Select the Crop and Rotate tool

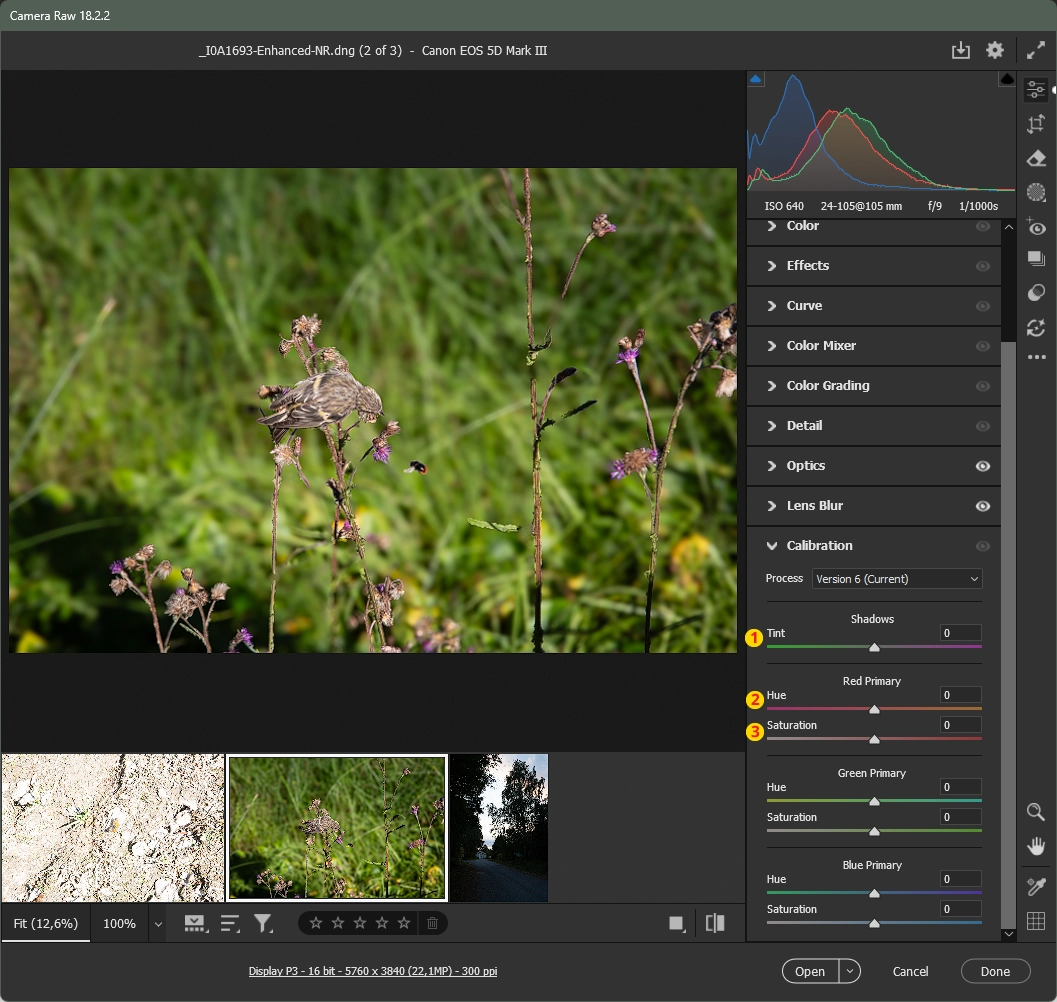(1036, 125)
